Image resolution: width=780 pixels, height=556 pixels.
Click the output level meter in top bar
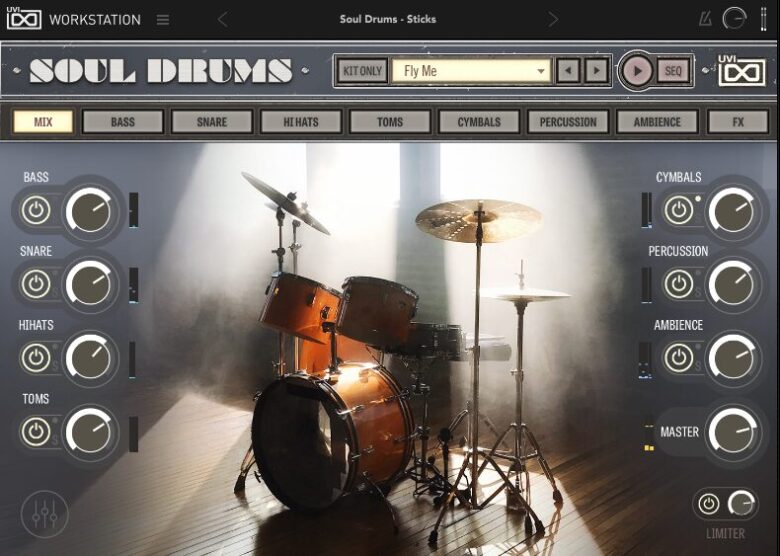pyautogui.click(x=764, y=19)
